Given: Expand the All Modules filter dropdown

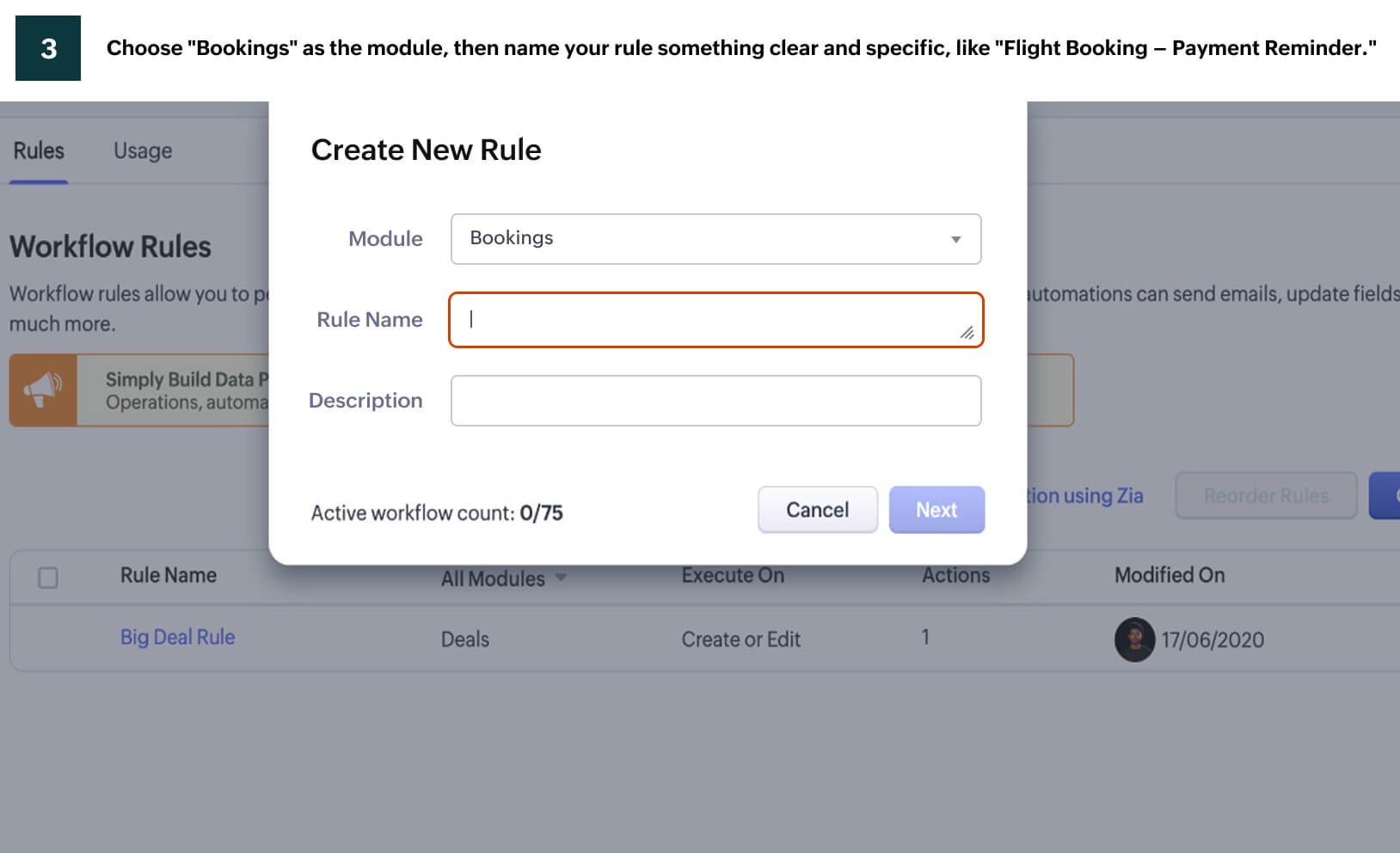Looking at the screenshot, I should point(504,578).
